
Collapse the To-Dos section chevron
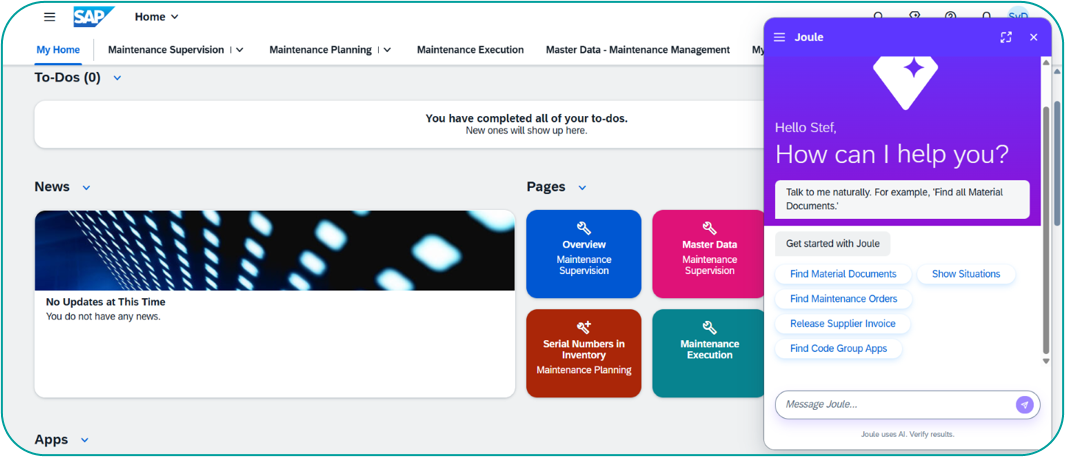pyautogui.click(x=117, y=78)
